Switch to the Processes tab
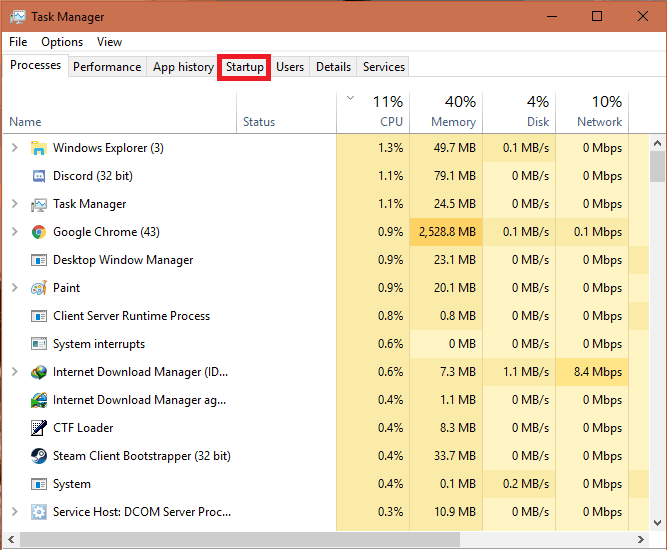The width and height of the screenshot is (667, 550). pos(35,65)
